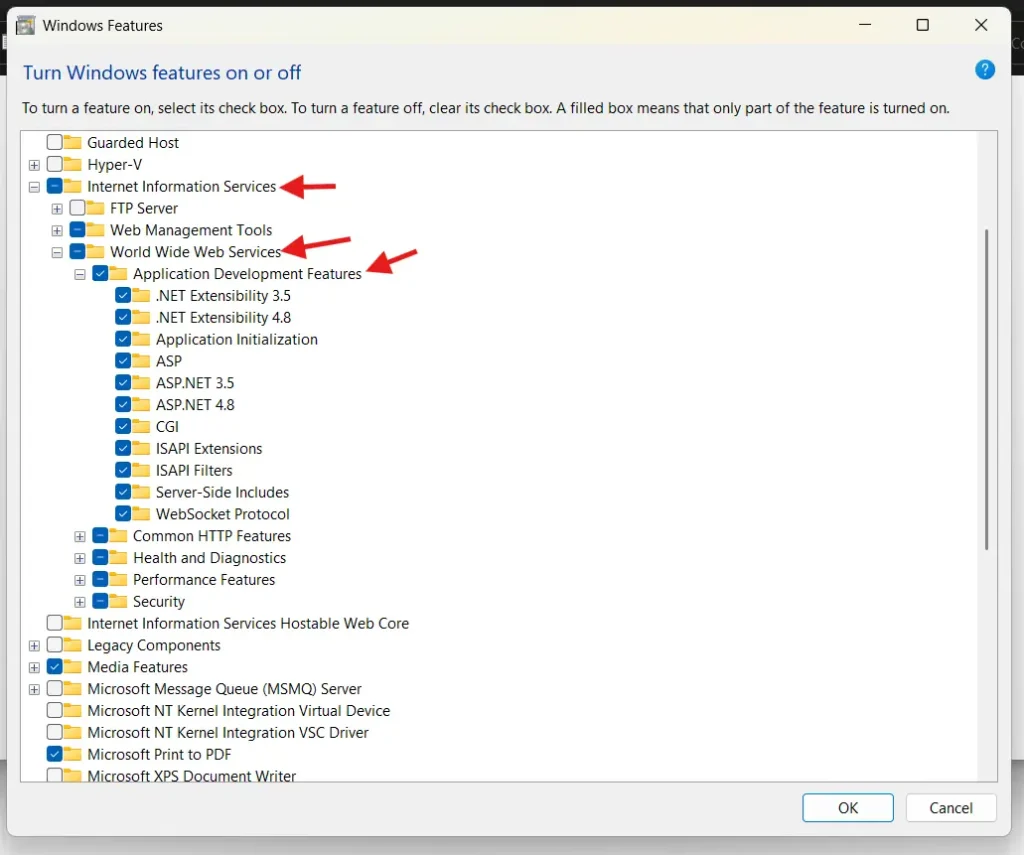Click the Media Features folder icon
Image resolution: width=1024 pixels, height=855 pixels.
pos(72,667)
